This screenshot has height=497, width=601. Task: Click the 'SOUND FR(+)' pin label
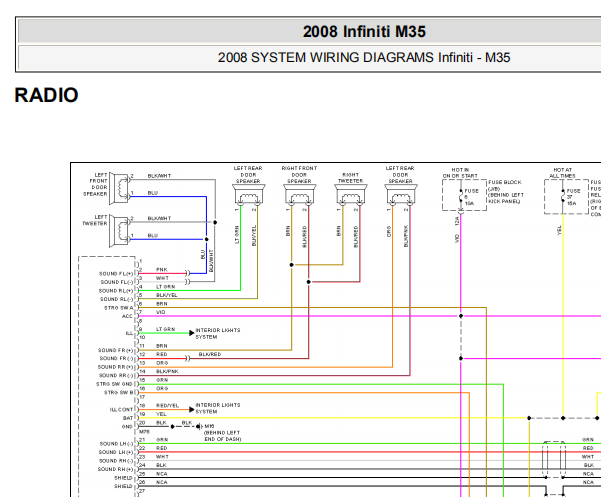[116, 350]
